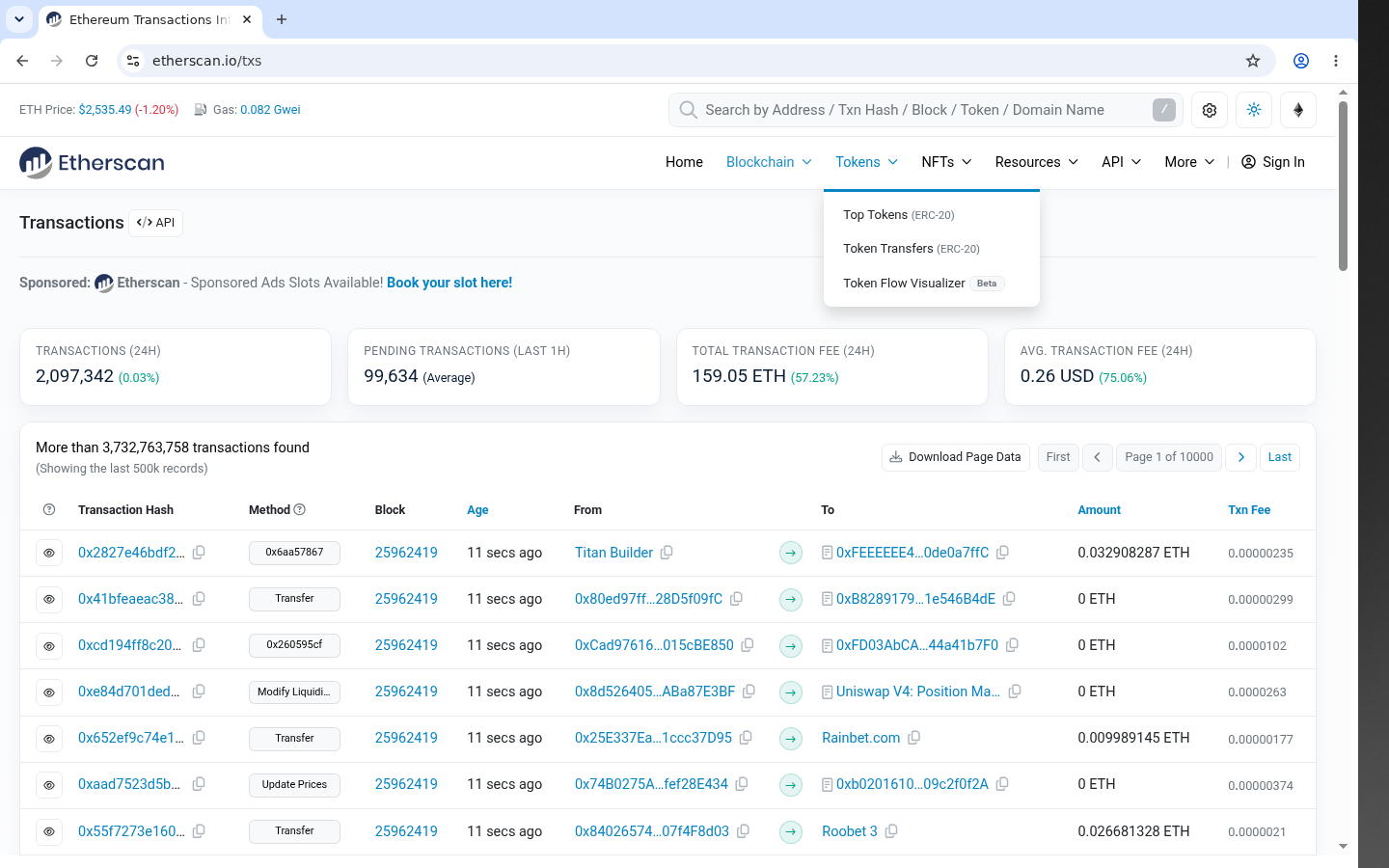Screen dimensions: 1389x868
Task: Copy transaction hash 0x652ef9c74e1
Action: (x=199, y=738)
